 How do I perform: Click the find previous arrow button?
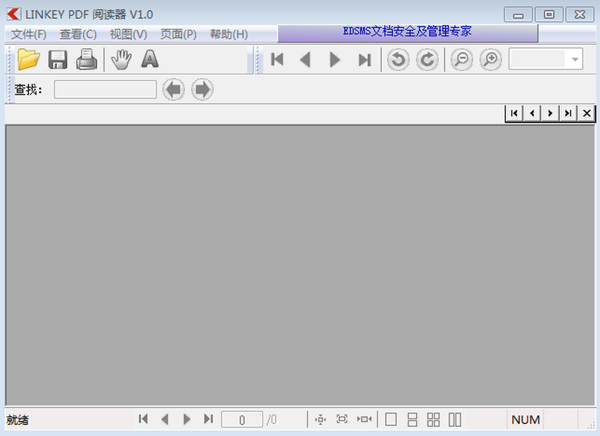(174, 90)
